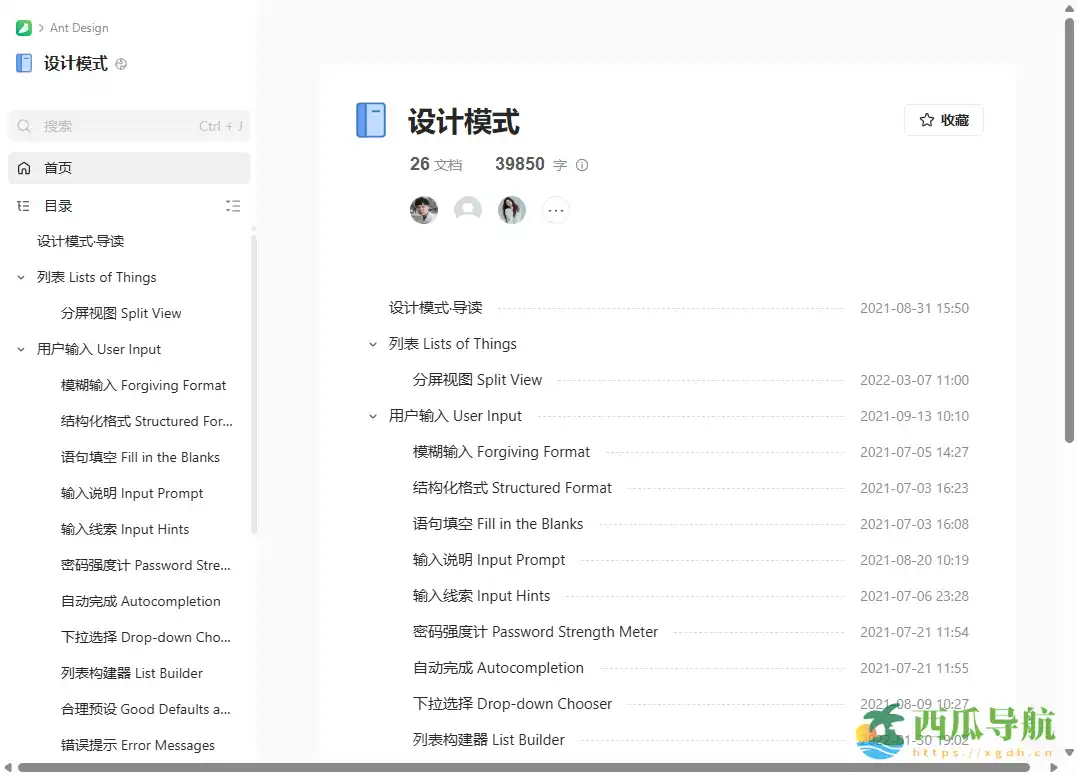This screenshot has width=1077, height=775.
Task: Click the collapse-all icon at right of 目录 row
Action: [x=234, y=206]
